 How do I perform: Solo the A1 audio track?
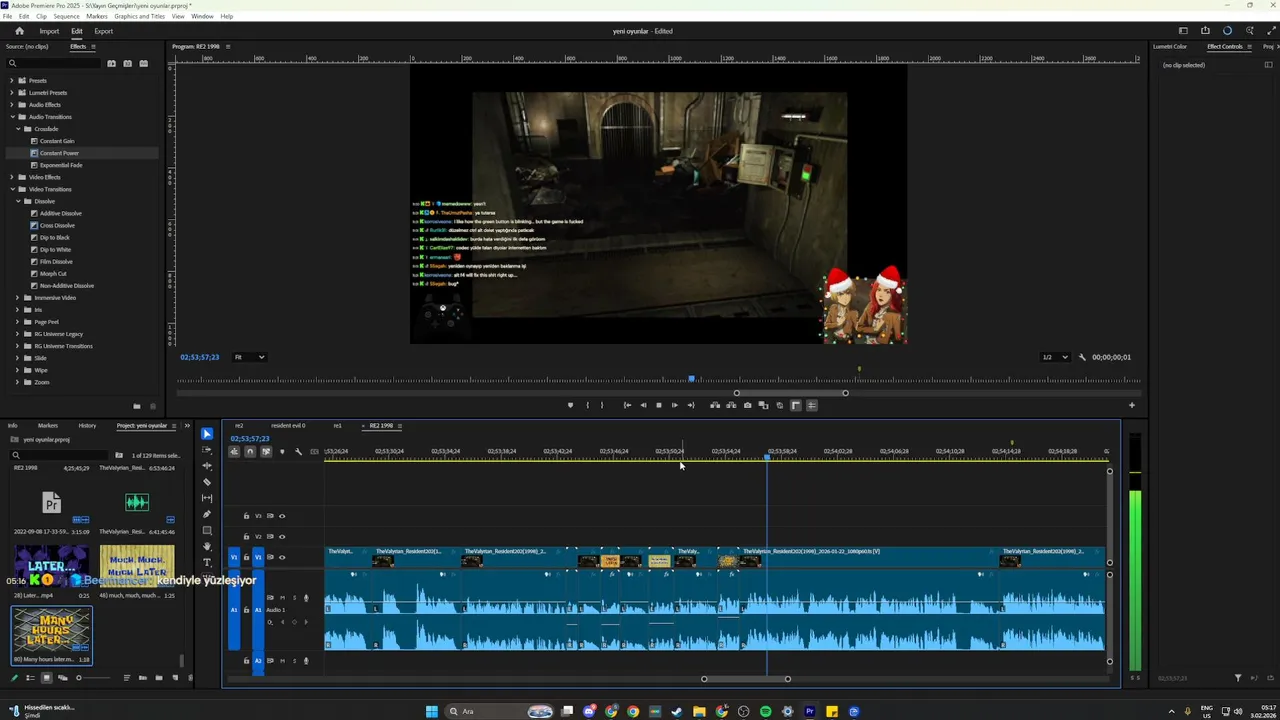[294, 598]
